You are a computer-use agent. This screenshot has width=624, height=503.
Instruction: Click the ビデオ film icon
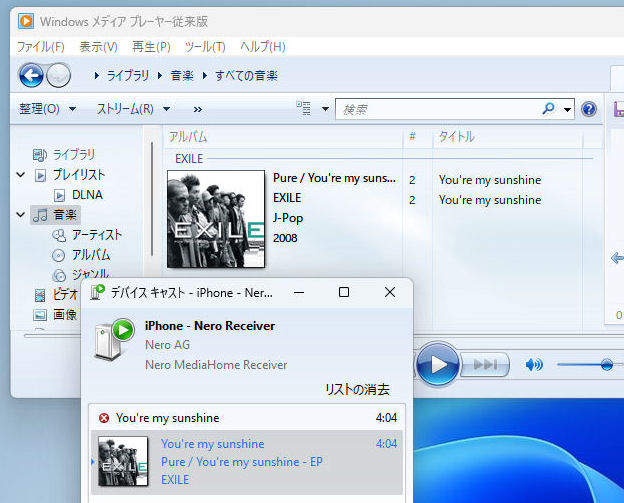tap(40, 295)
